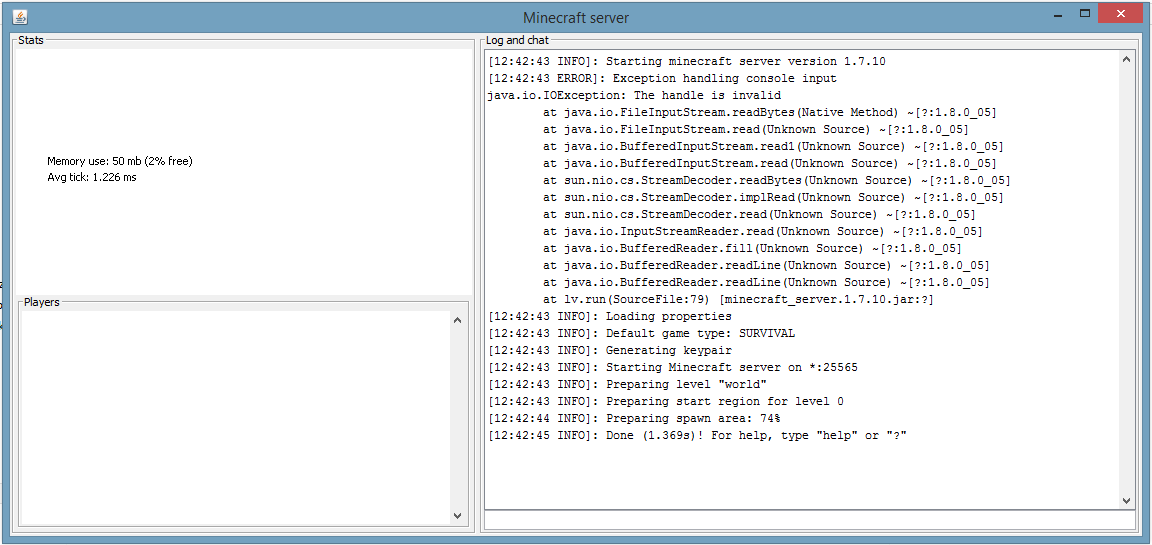Click the 'Preparing spawn area: 74%' log line

[x=634, y=419]
